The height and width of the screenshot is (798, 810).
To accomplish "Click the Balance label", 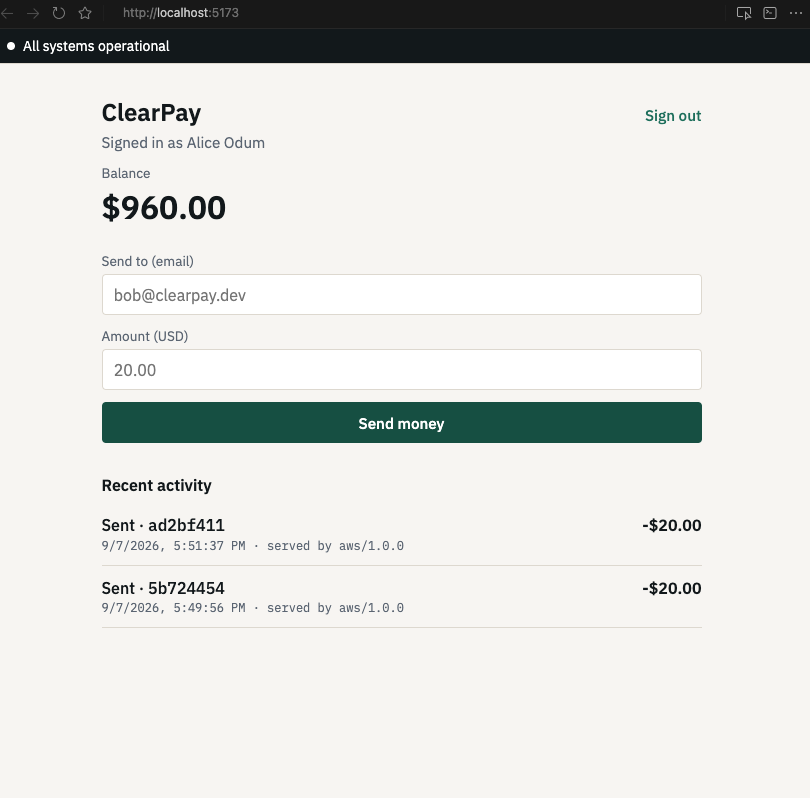I will point(126,174).
